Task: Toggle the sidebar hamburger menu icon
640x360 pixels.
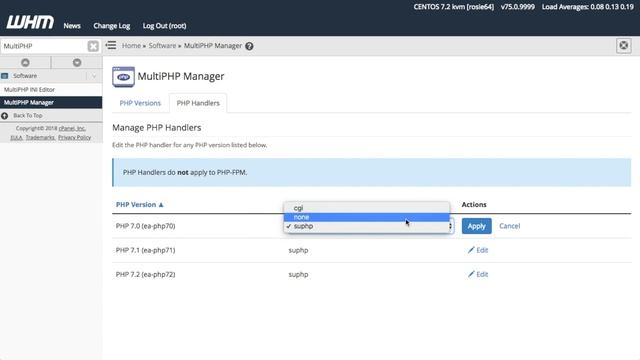Action: pos(111,45)
